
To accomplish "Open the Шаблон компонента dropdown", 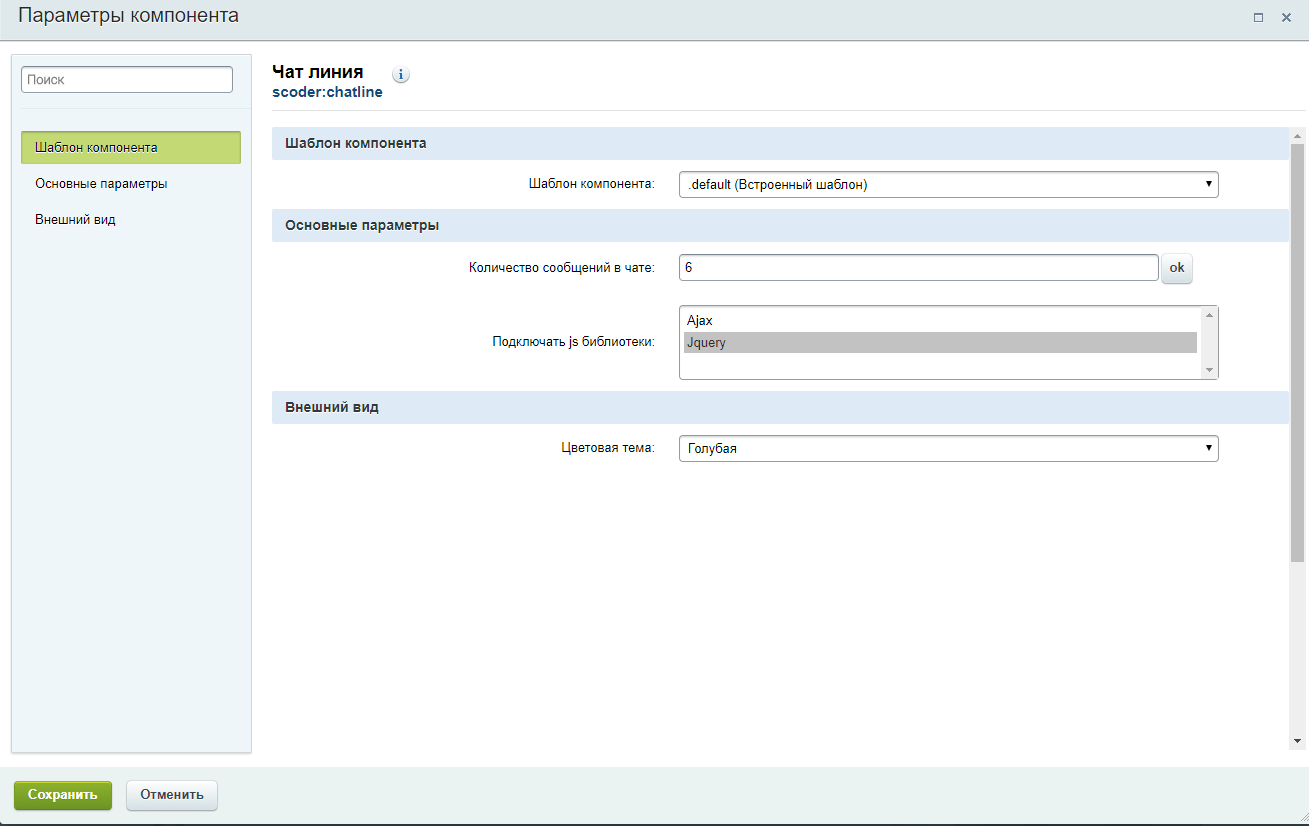I will 948,184.
